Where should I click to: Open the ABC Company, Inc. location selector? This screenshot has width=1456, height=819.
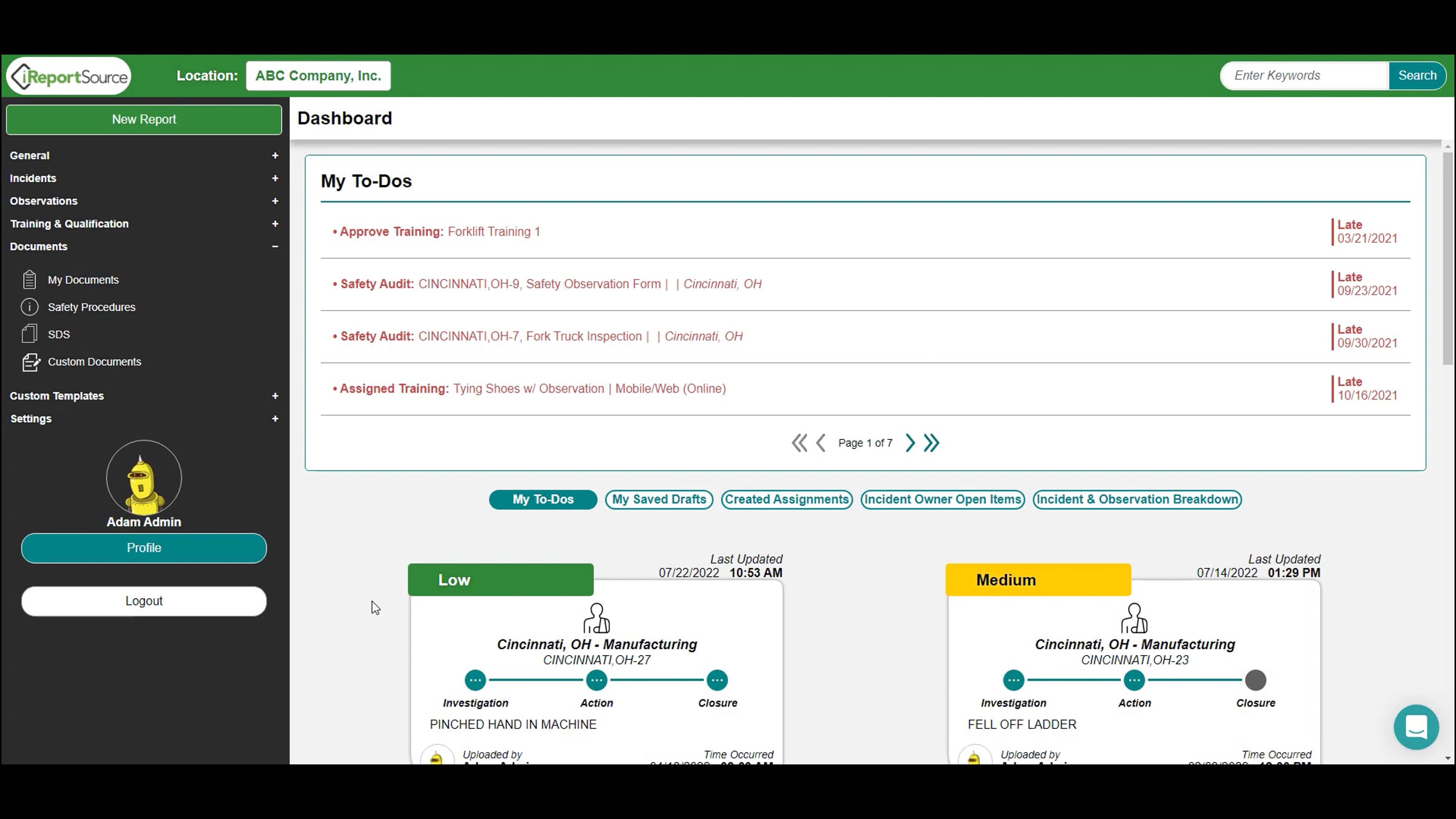318,76
